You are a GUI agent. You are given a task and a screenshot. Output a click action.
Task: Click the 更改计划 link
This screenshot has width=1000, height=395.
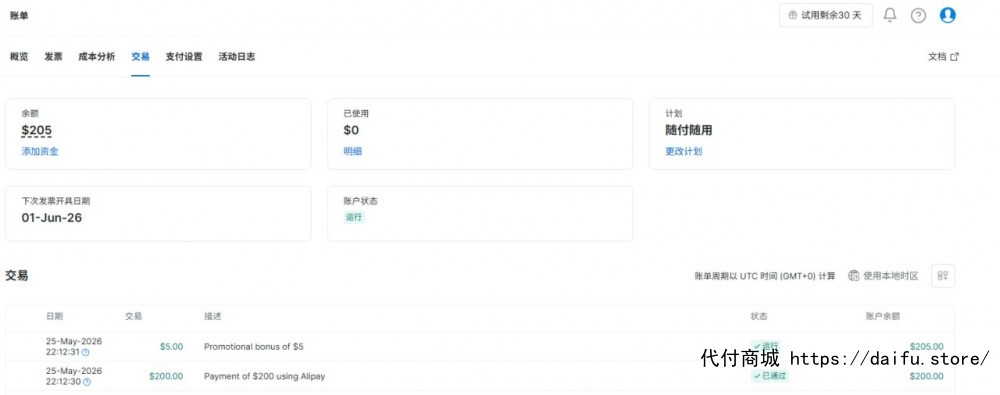pos(684,151)
